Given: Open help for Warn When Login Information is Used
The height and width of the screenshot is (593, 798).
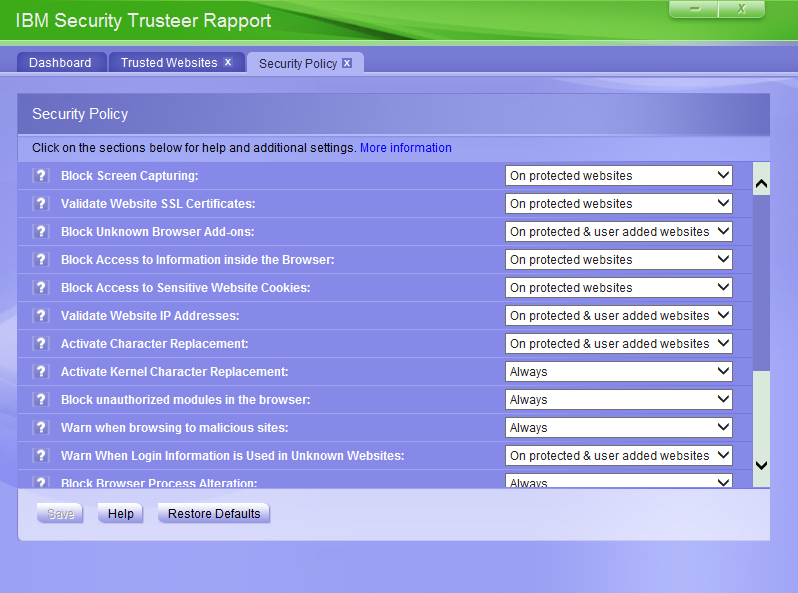Looking at the screenshot, I should [41, 456].
